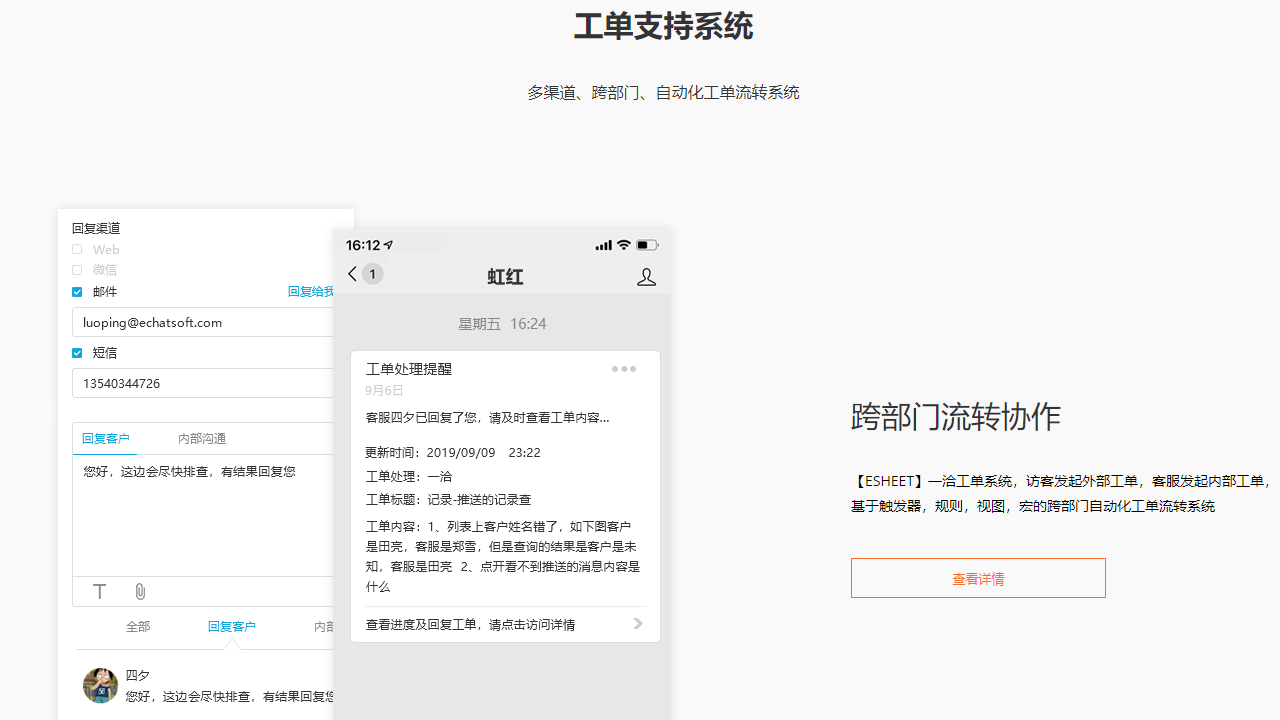
Task: Click the battery icon in phone status bar
Action: click(x=646, y=244)
